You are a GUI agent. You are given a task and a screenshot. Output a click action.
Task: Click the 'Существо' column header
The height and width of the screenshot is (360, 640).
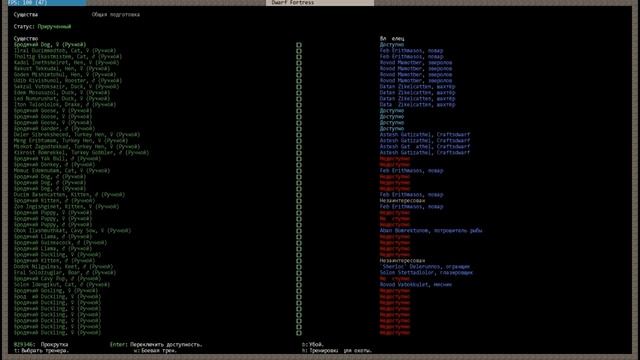[x=26, y=38]
